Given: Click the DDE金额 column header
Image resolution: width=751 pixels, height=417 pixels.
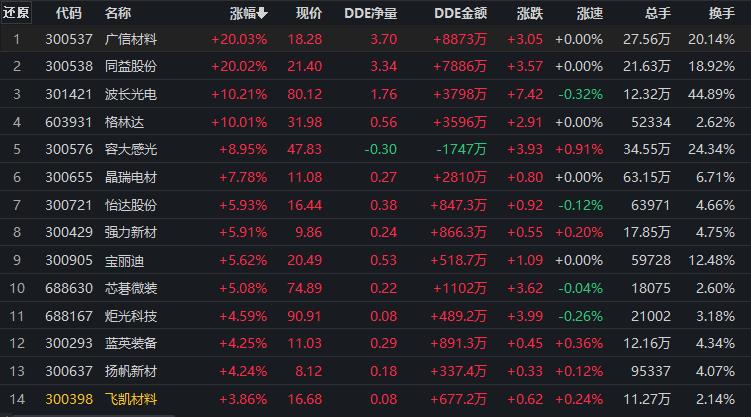Looking at the screenshot, I should pyautogui.click(x=461, y=13).
